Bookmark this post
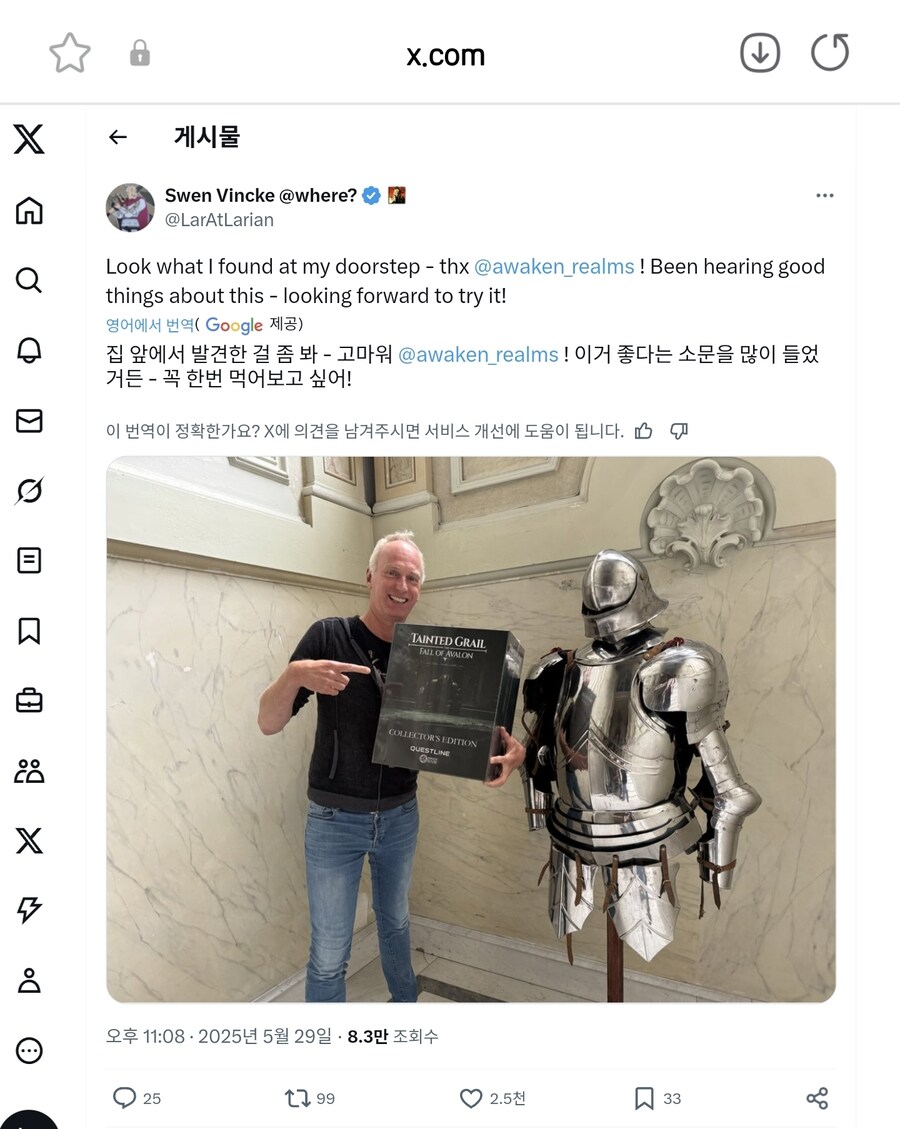This screenshot has width=900, height=1129. pyautogui.click(x=644, y=1098)
